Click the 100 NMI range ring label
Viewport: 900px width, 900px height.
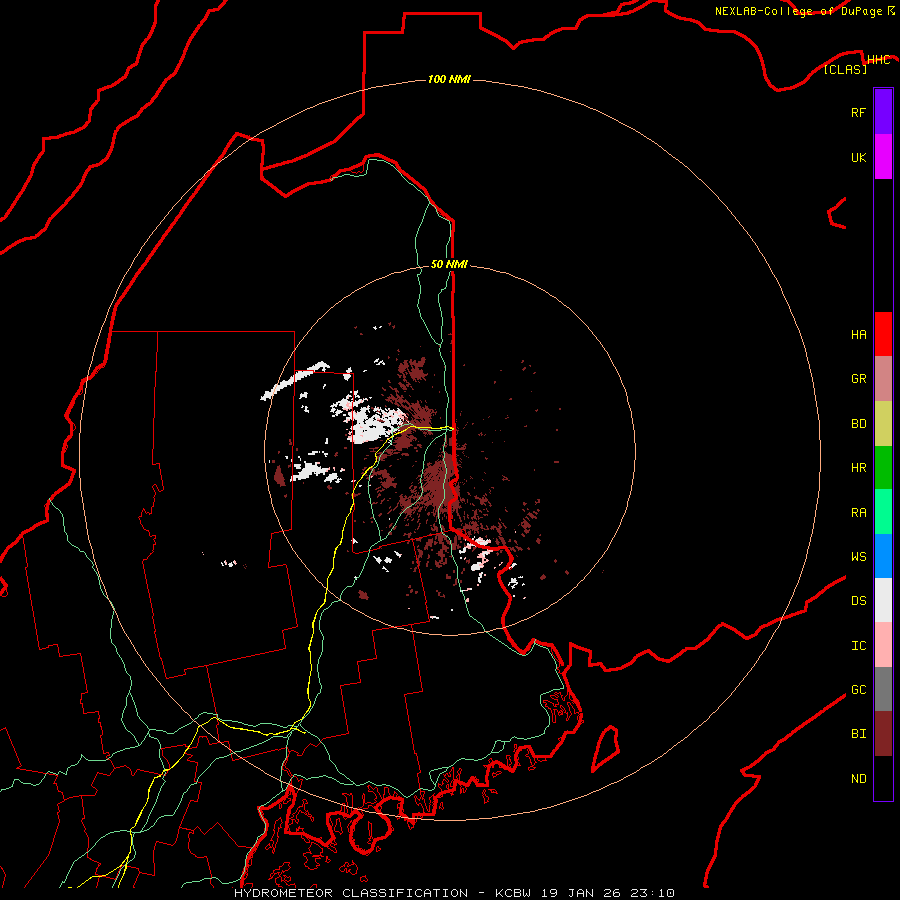[x=449, y=79]
